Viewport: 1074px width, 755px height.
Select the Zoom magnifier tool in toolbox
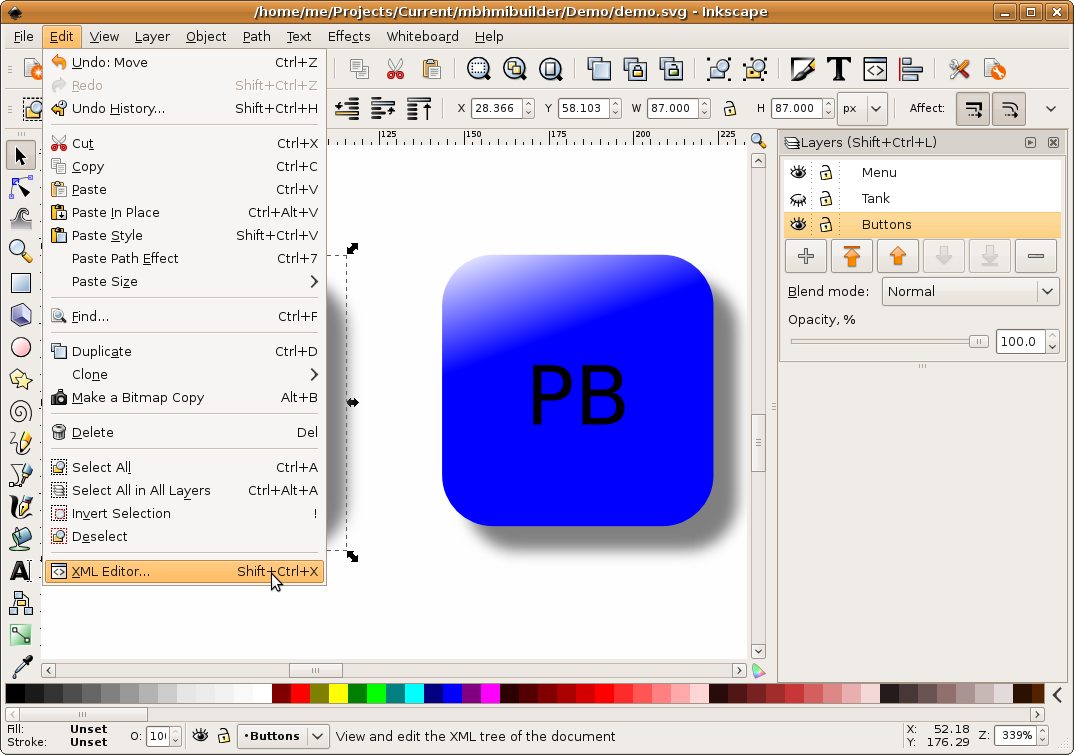(21, 251)
